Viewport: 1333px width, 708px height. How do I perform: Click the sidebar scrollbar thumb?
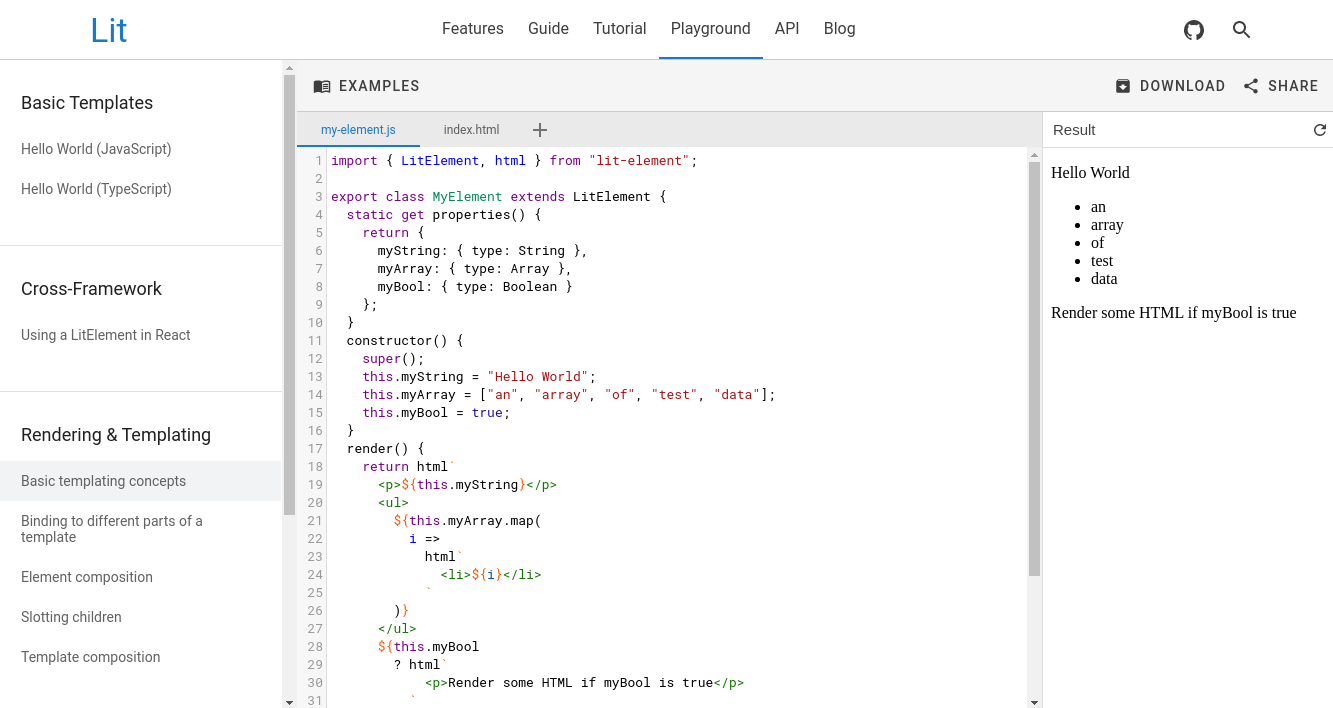coord(289,295)
